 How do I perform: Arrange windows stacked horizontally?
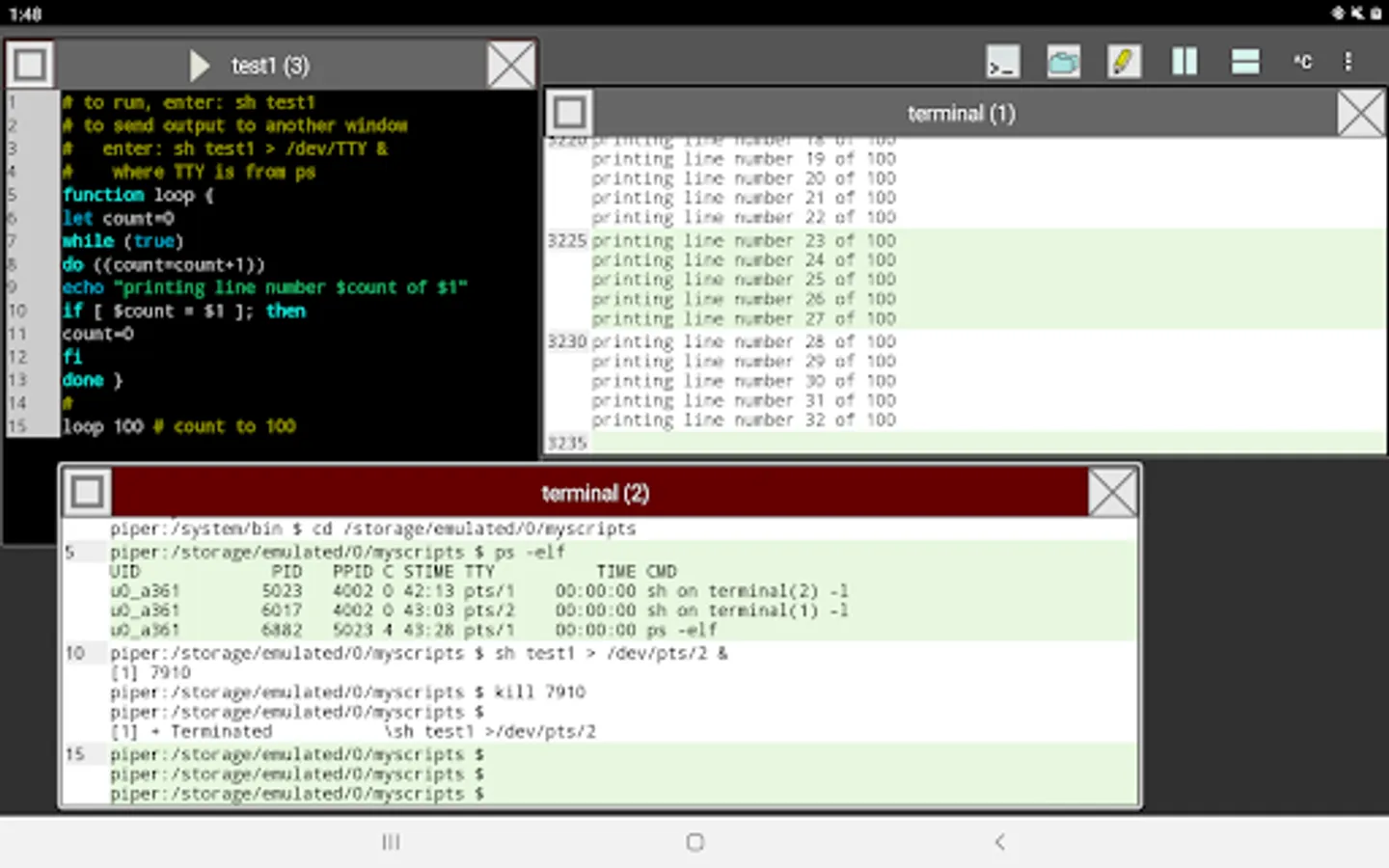(1245, 63)
